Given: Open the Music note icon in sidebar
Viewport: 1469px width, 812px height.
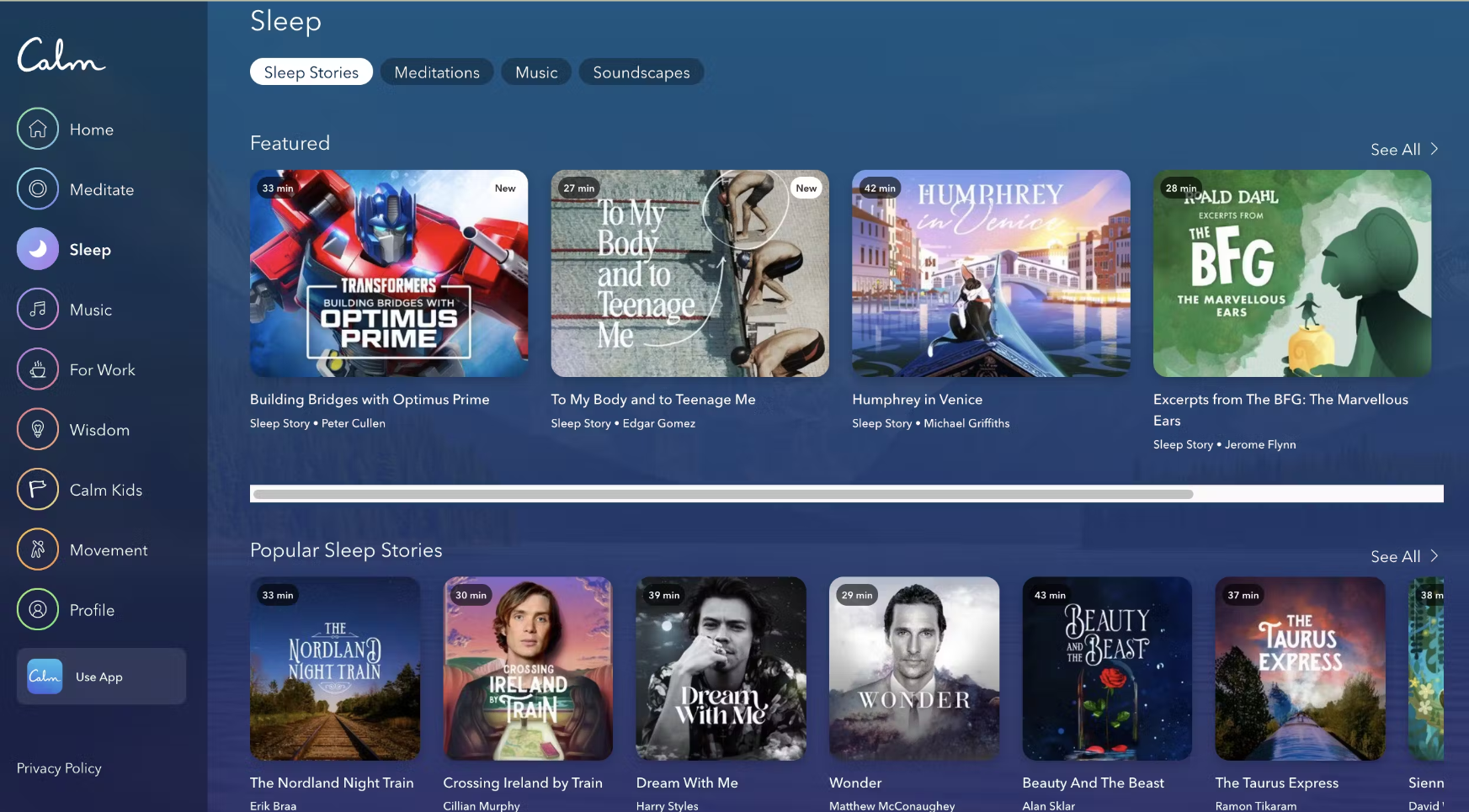Looking at the screenshot, I should [38, 309].
